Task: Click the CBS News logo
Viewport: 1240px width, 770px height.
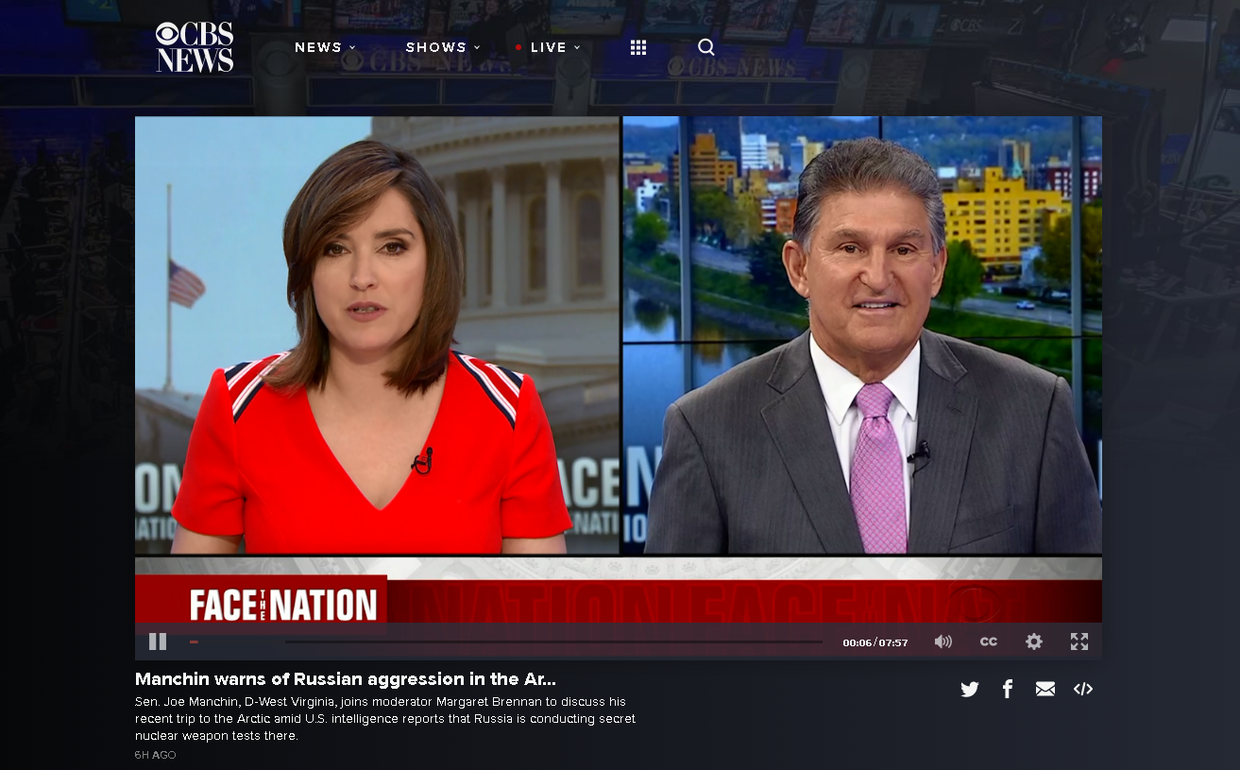Action: coord(194,47)
